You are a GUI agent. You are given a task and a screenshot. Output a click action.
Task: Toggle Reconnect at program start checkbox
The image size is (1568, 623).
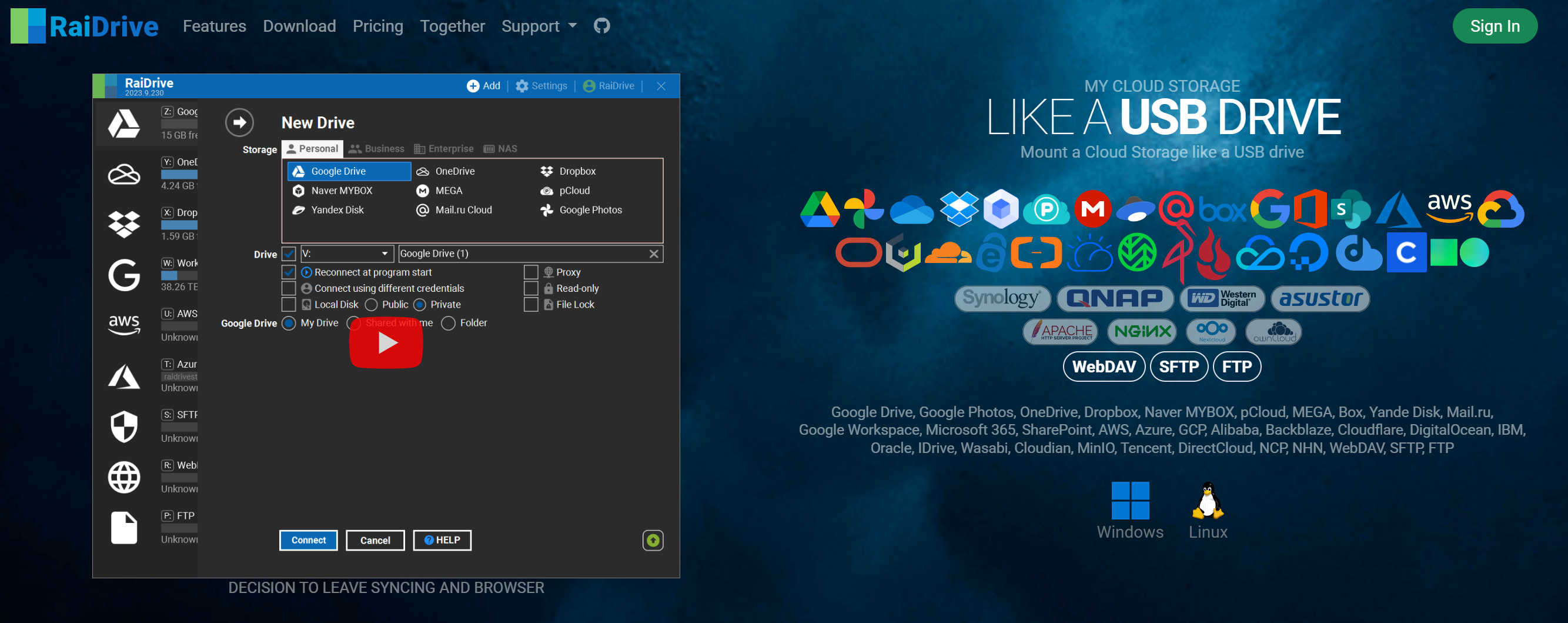(289, 272)
